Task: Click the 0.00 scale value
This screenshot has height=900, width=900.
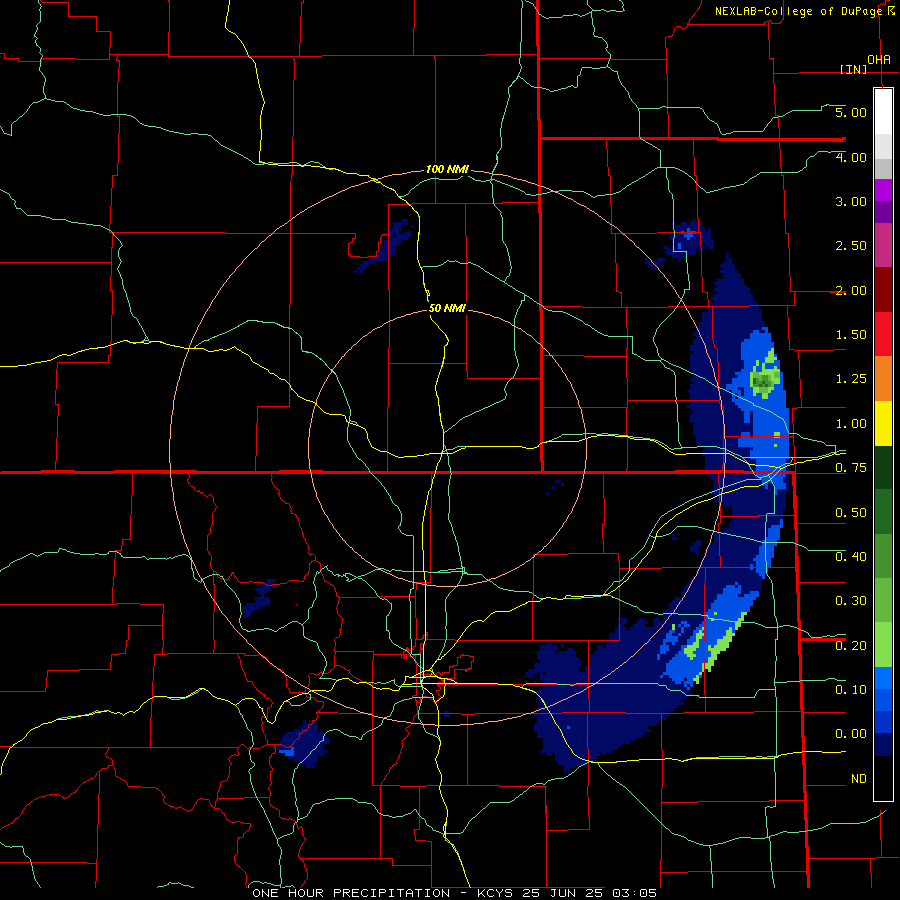Action: [851, 734]
